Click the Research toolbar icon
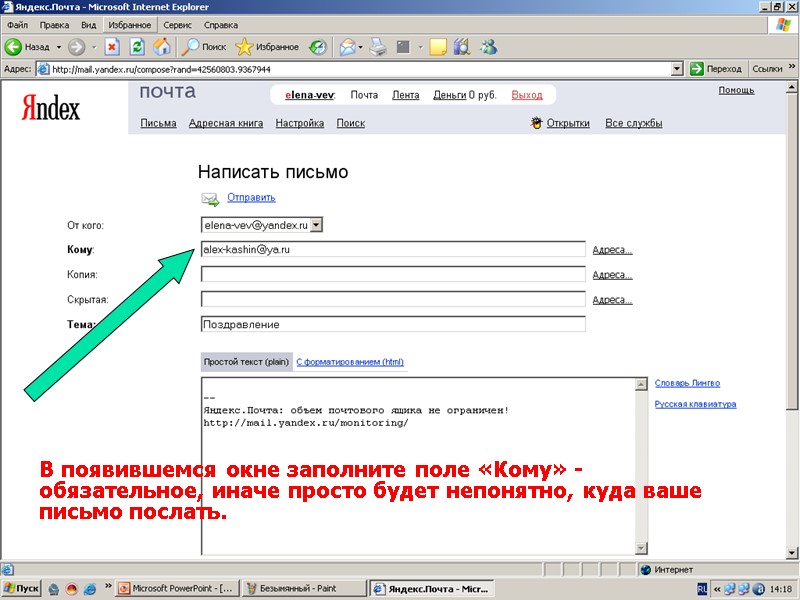The height and width of the screenshot is (600, 800). click(x=461, y=47)
